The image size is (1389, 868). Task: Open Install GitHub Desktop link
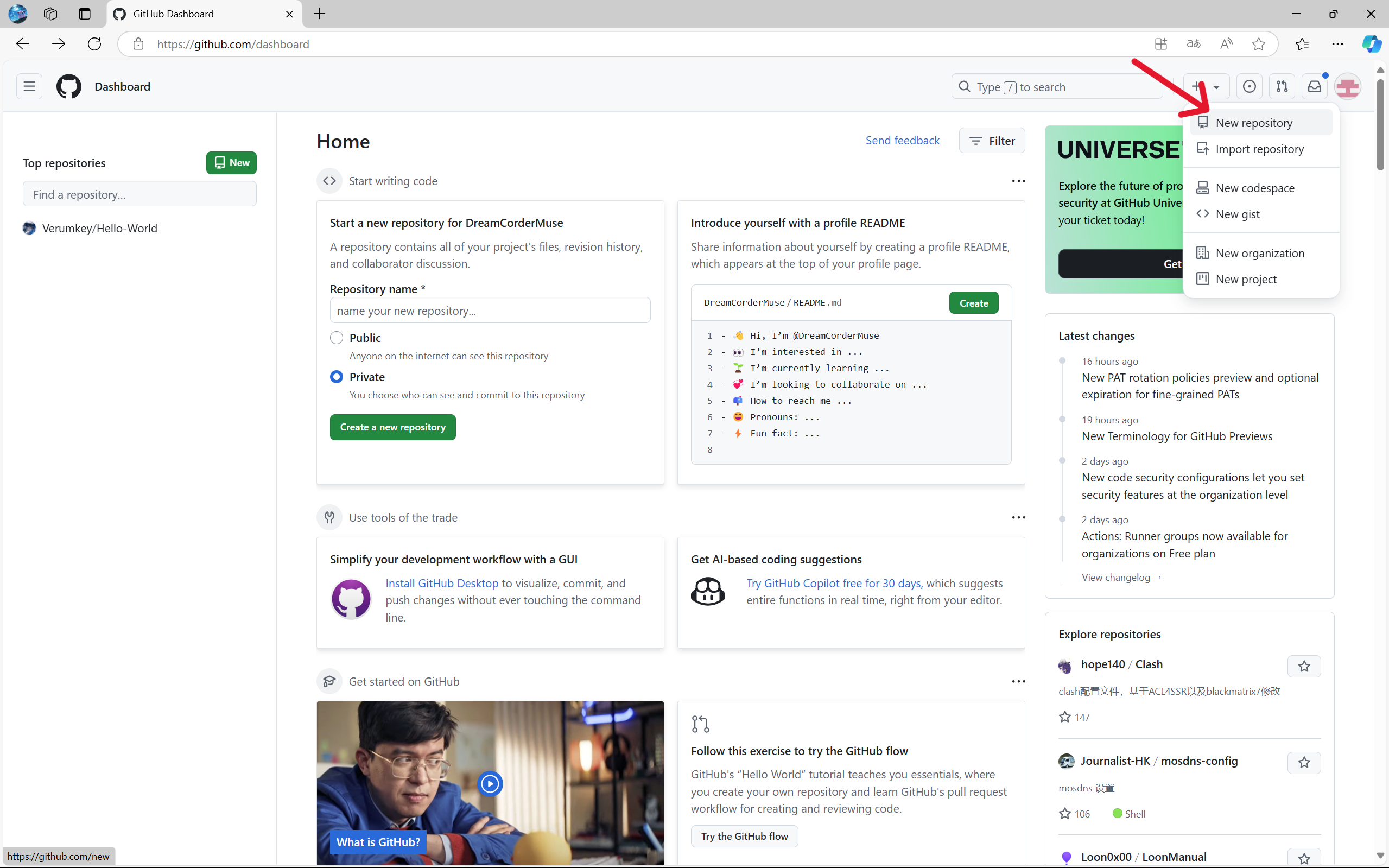(x=442, y=583)
